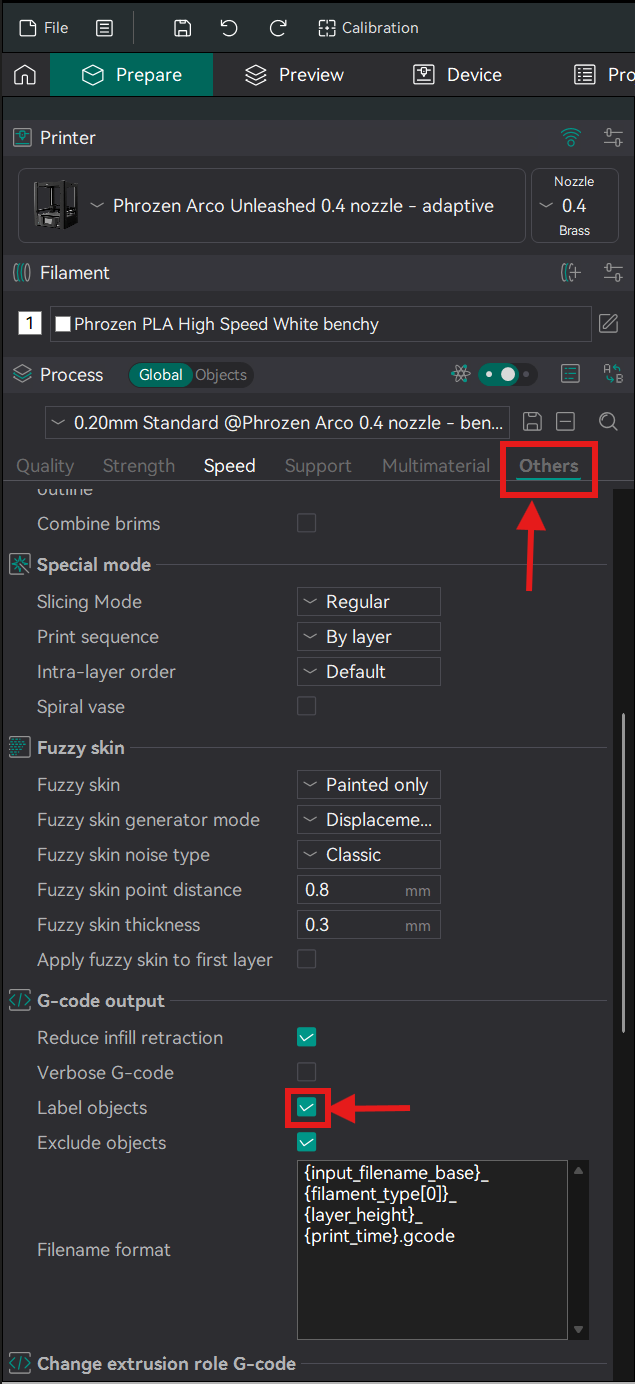Open the Nozzle 0.4 size dropdown
The height and width of the screenshot is (1384, 635).
click(x=574, y=206)
